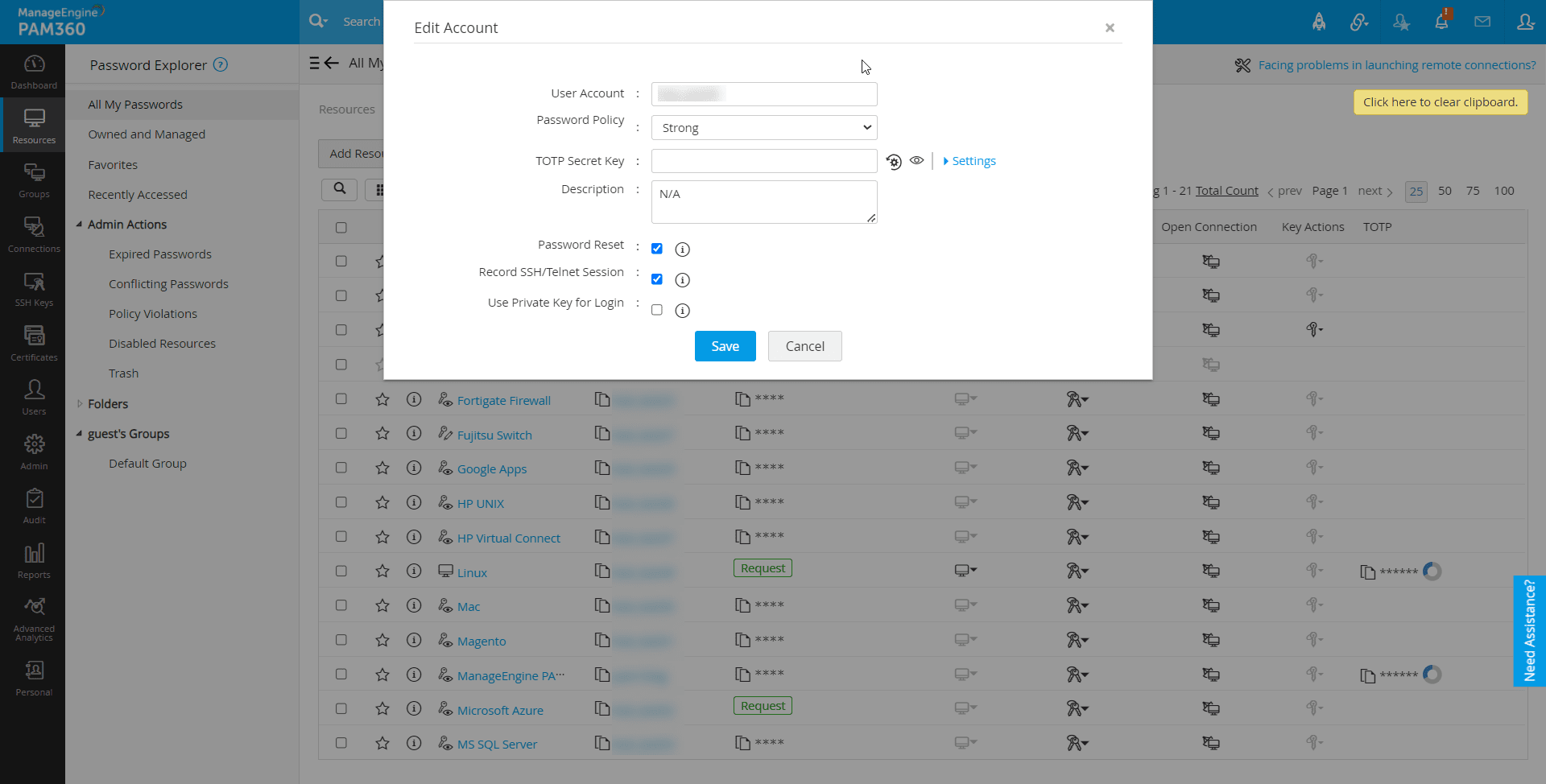Screen dimensions: 1546x784
Task: Check the Fortigate Firewall row checkbox
Action: (x=341, y=399)
